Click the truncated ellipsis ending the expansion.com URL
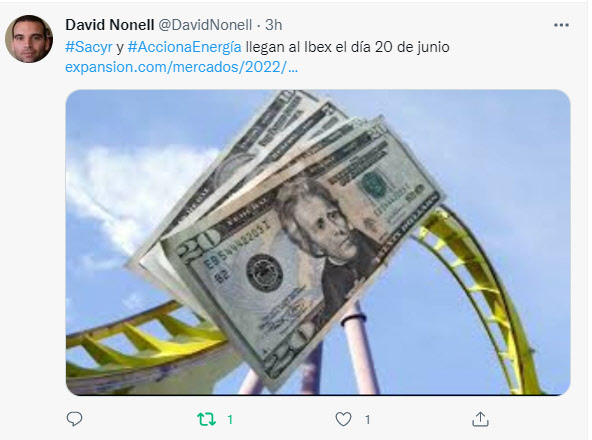Screen dimensions: 592x440 (293, 67)
